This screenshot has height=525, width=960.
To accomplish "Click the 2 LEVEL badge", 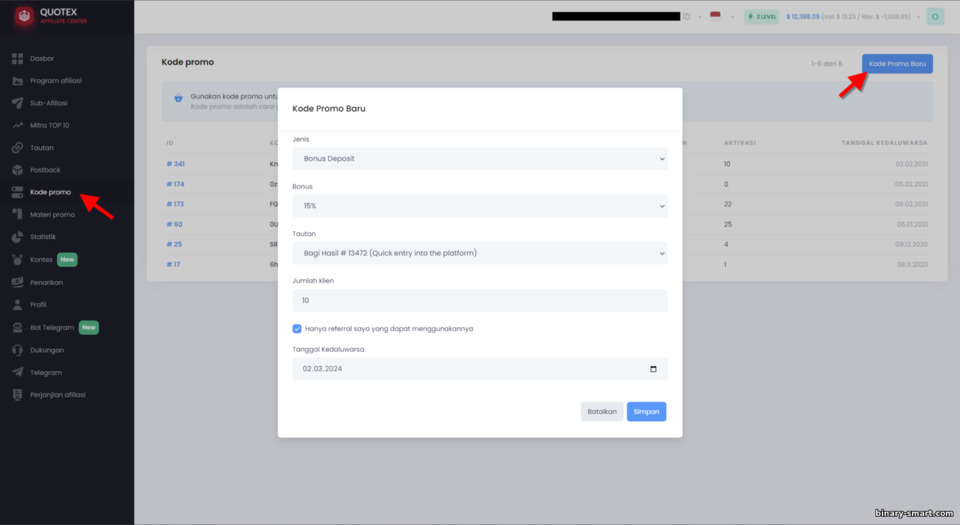I will pyautogui.click(x=761, y=17).
